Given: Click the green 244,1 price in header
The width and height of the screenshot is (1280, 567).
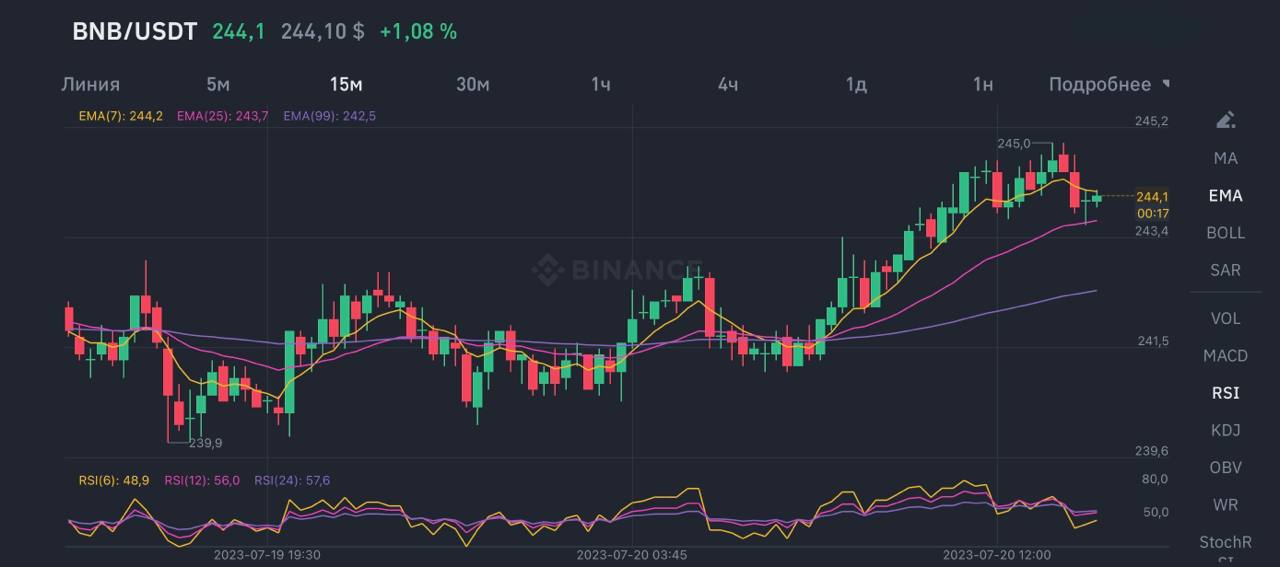Looking at the screenshot, I should click(238, 31).
